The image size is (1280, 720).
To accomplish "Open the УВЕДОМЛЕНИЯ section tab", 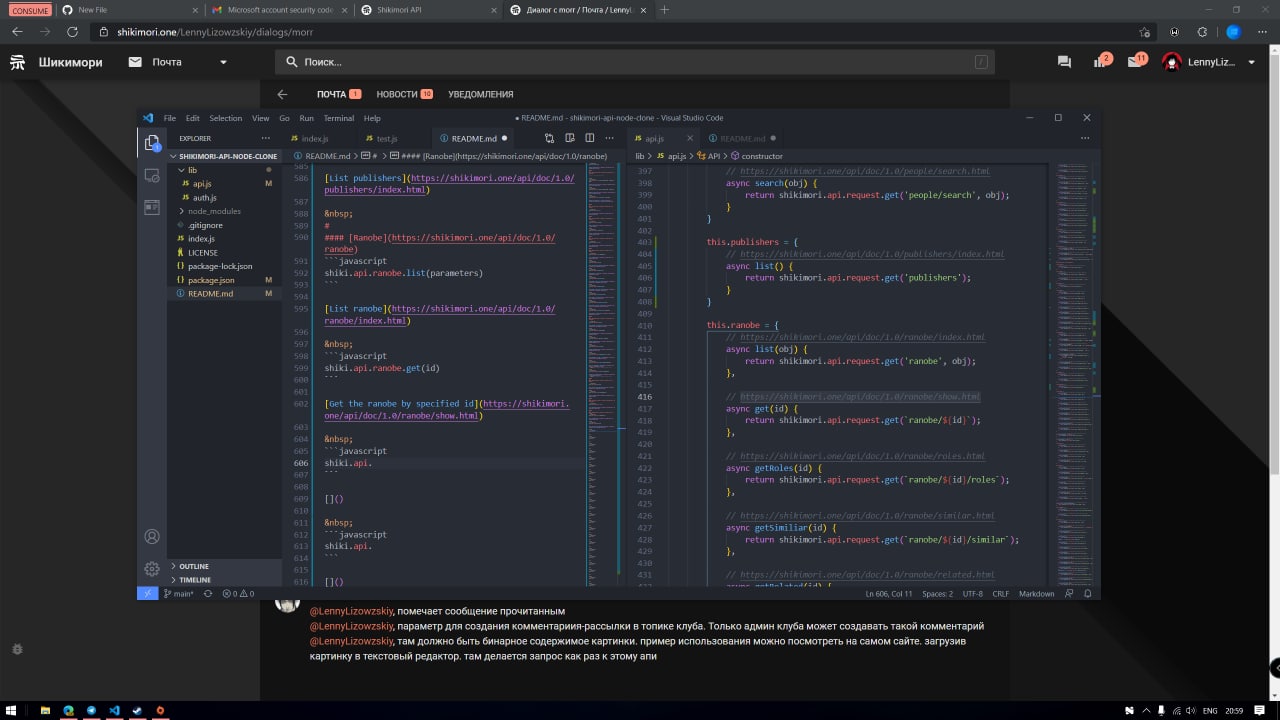I will [481, 94].
